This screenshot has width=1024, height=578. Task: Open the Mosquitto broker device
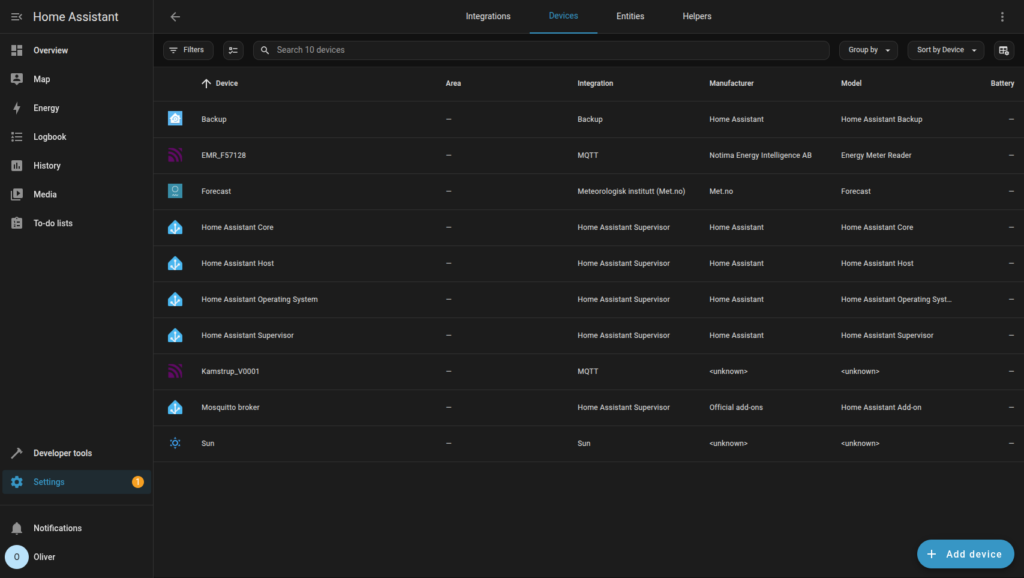[x=230, y=408]
